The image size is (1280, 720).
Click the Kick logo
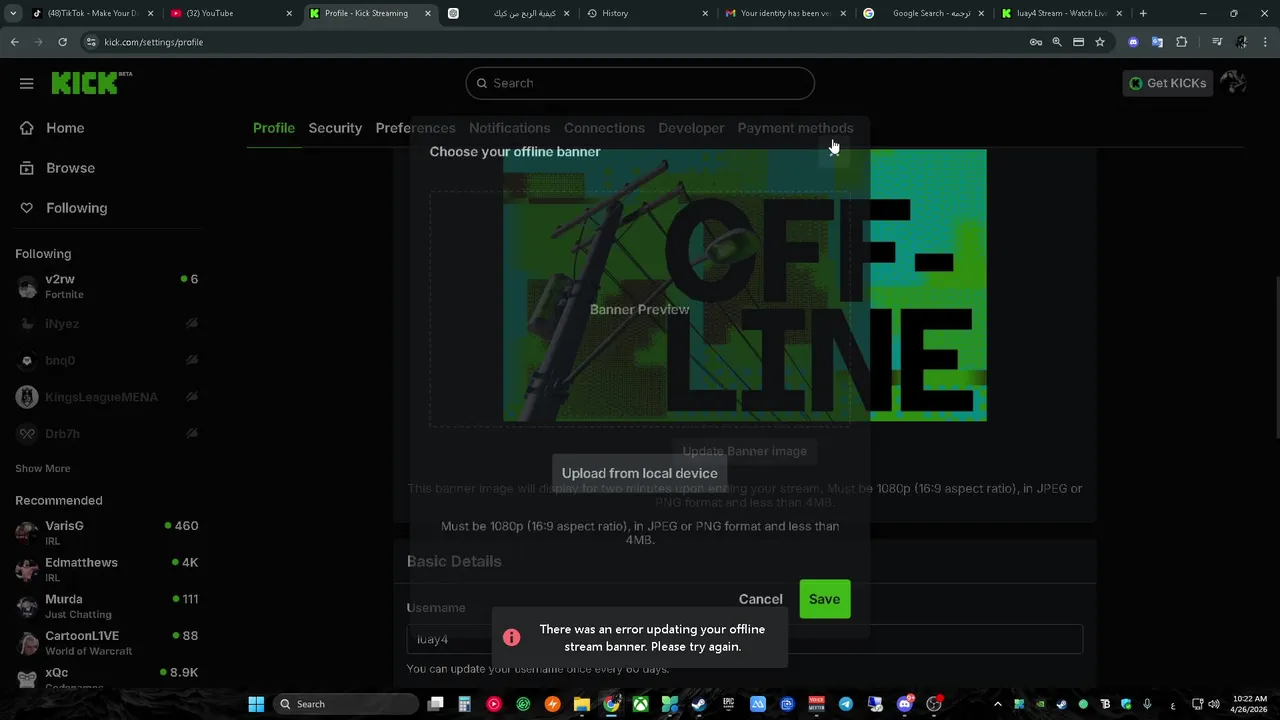pyautogui.click(x=91, y=83)
